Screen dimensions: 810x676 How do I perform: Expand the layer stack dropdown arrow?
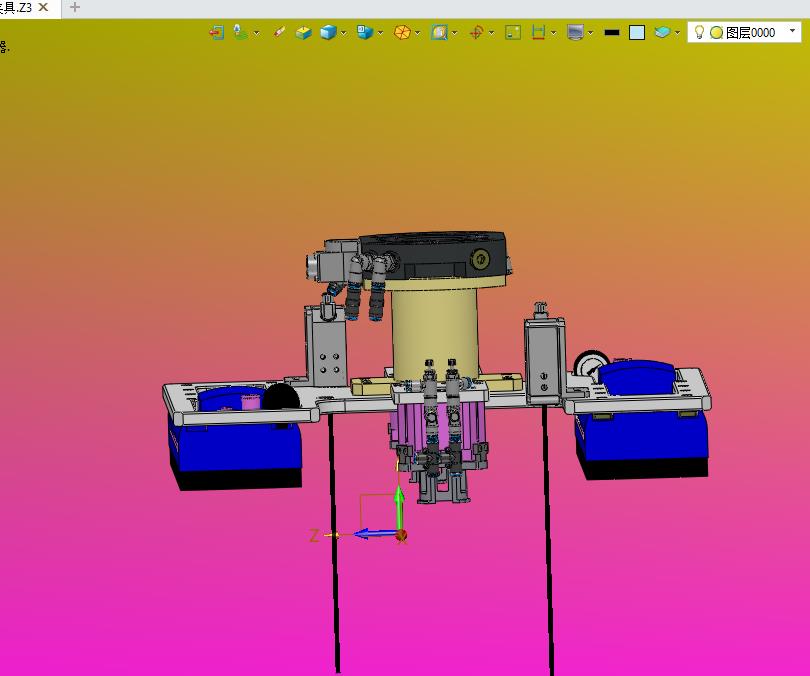tap(678, 33)
